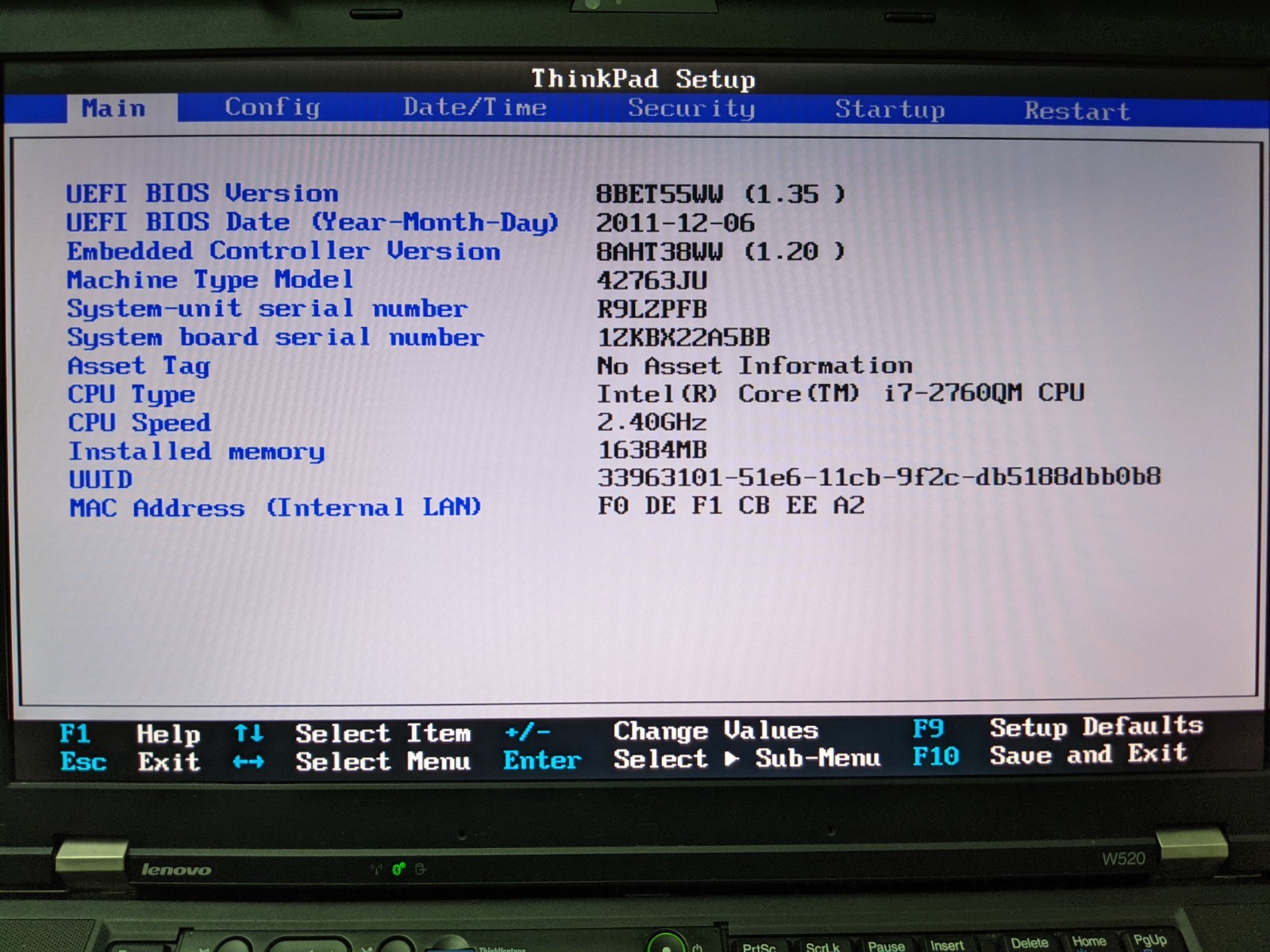The width and height of the screenshot is (1270, 952).
Task: Click the ThinkPad Setup title
Action: coord(643,79)
